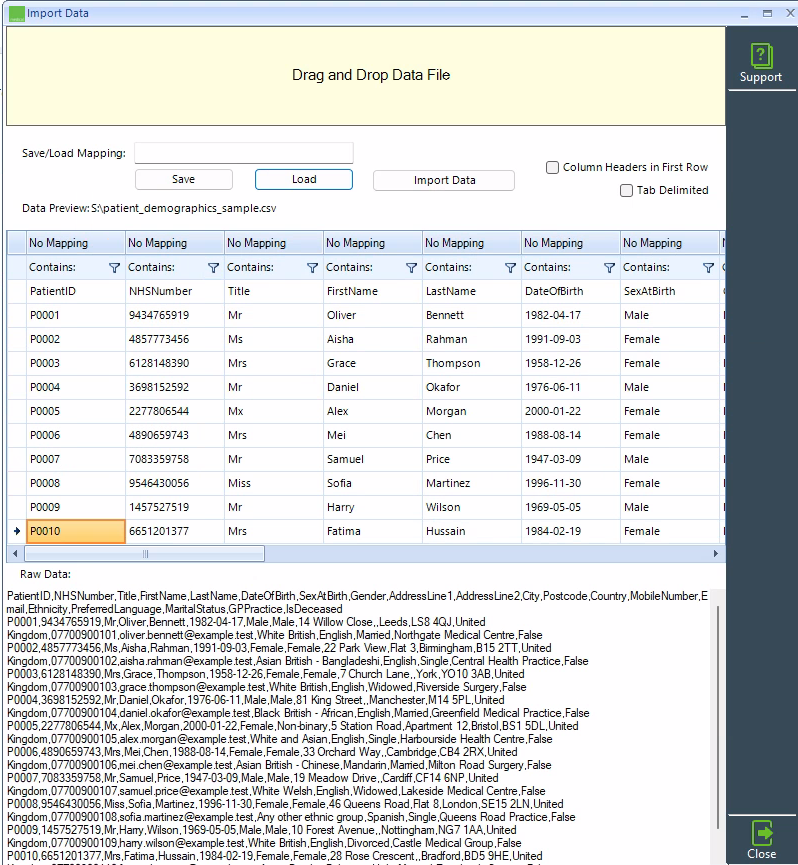Click the horizontal scrollbar thumb of the grid
Viewport: 798px width, 865px height.
144,553
